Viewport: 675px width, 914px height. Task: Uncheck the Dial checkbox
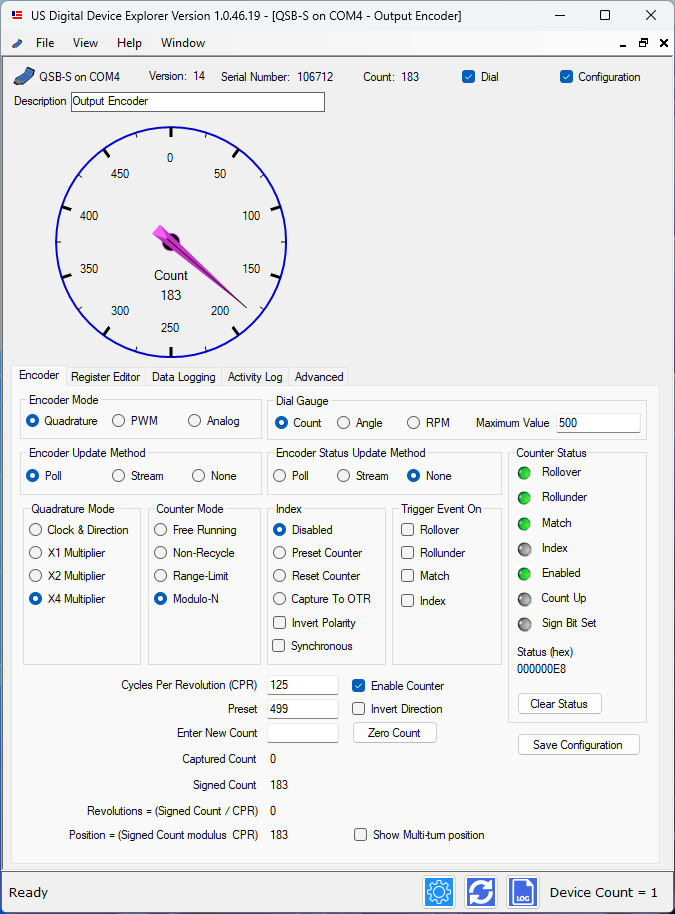[x=468, y=77]
